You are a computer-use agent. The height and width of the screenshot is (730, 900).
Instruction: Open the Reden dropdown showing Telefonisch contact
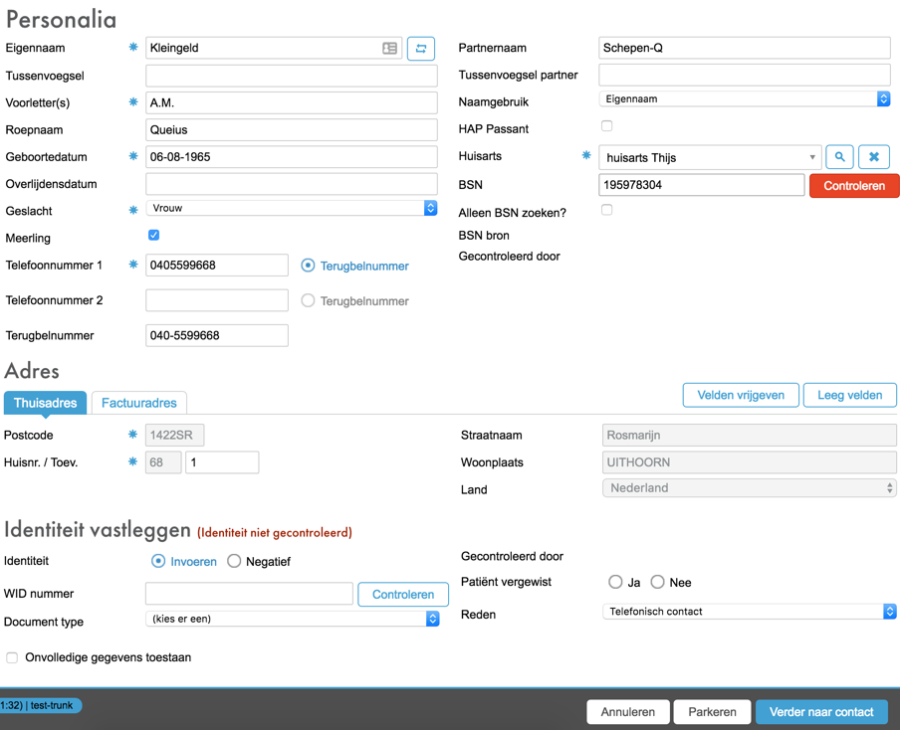(750, 611)
